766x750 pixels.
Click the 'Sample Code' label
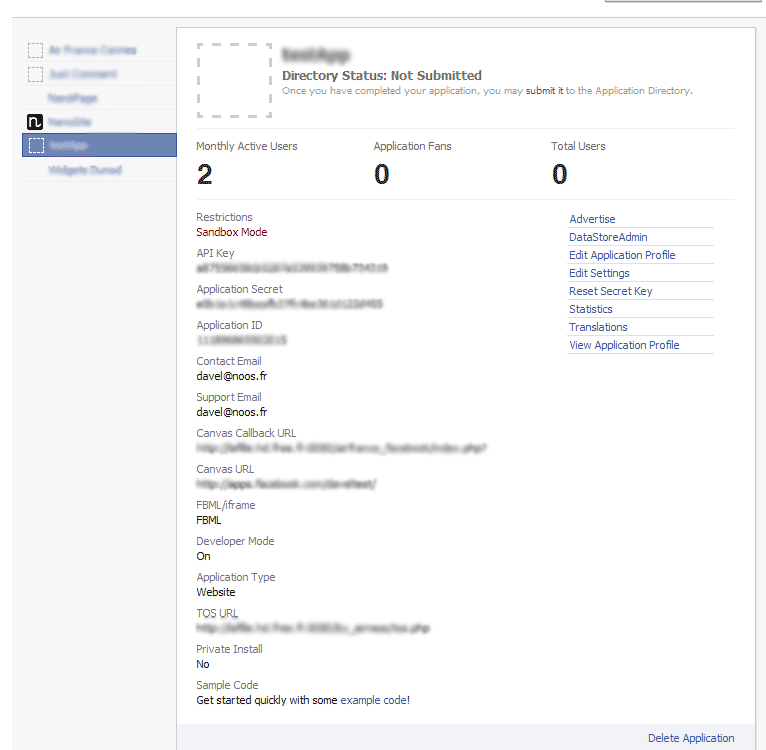click(x=227, y=685)
